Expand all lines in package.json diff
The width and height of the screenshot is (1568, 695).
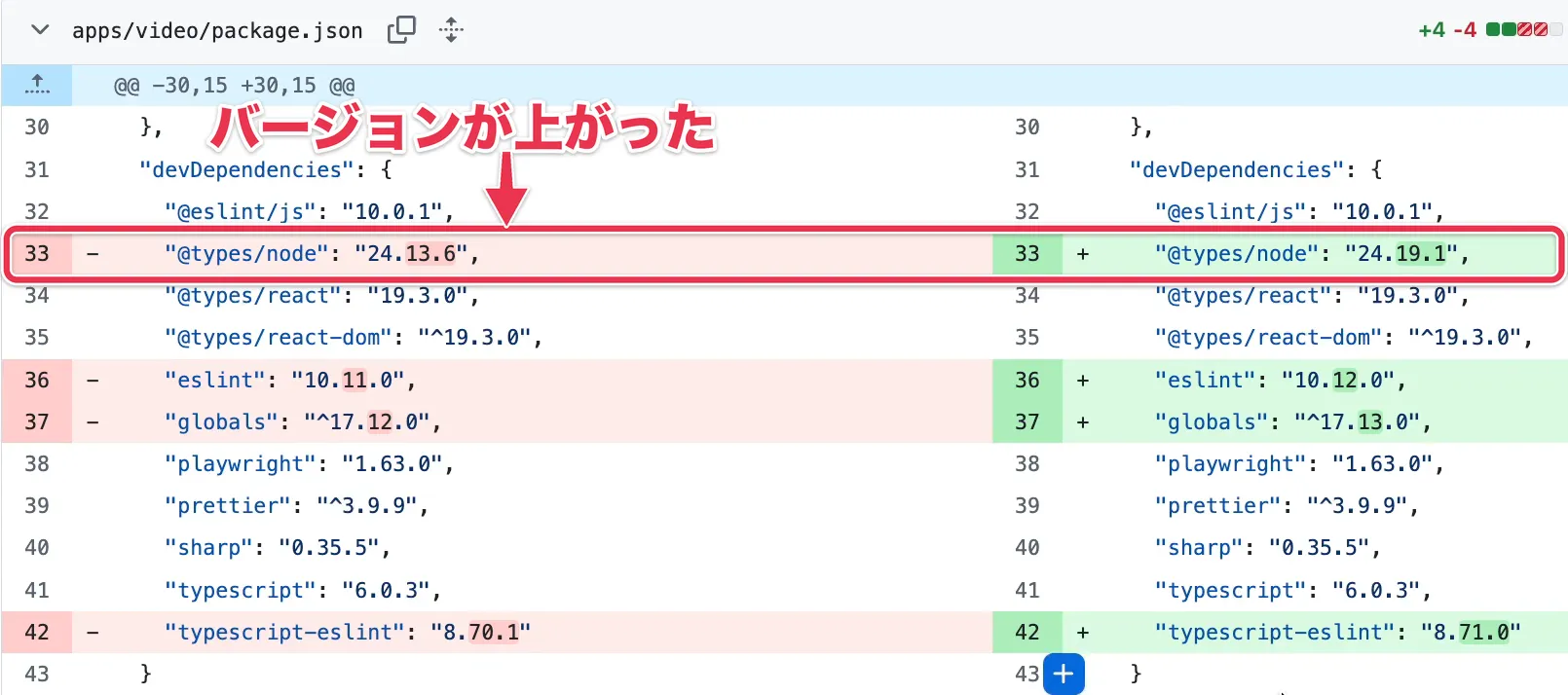[x=451, y=30]
